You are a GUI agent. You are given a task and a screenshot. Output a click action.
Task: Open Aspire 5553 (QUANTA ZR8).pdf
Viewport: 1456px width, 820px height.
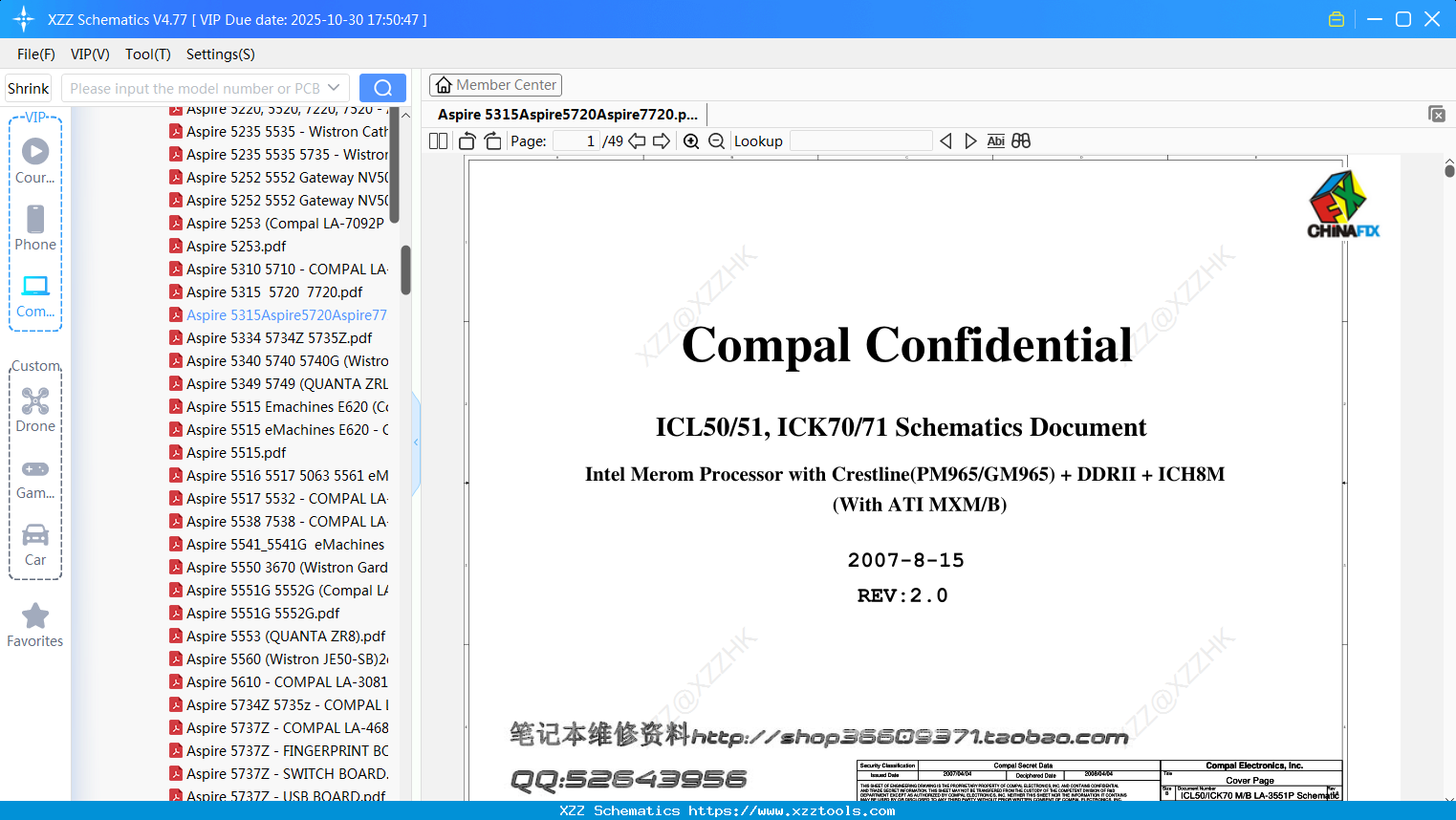[278, 637]
